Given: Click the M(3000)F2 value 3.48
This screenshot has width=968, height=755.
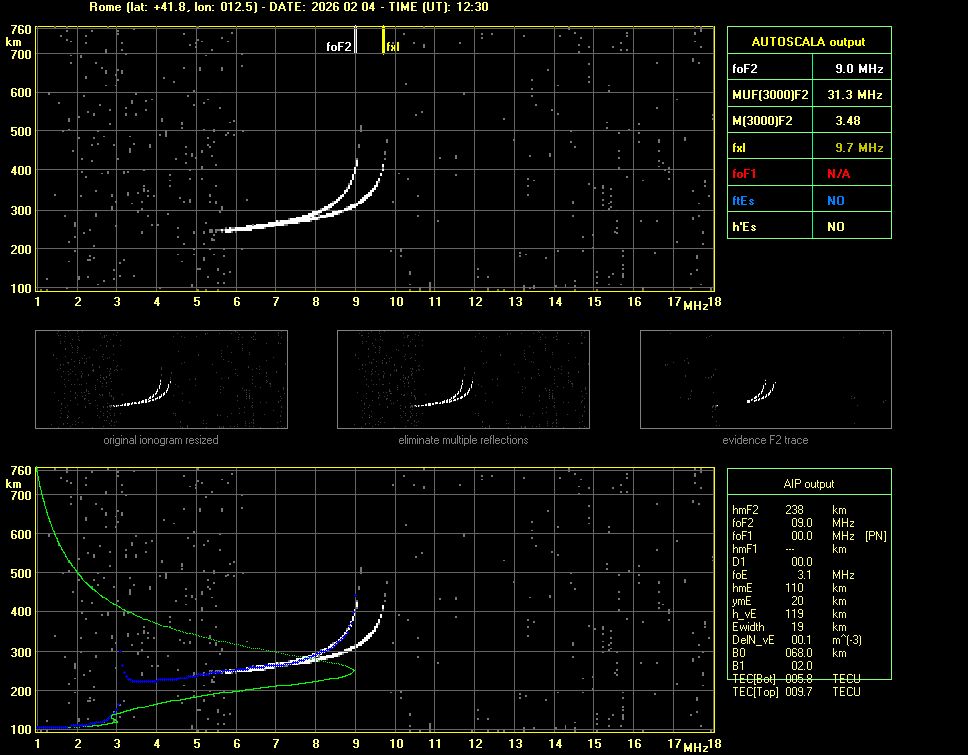Looking at the screenshot, I should pos(850,121).
